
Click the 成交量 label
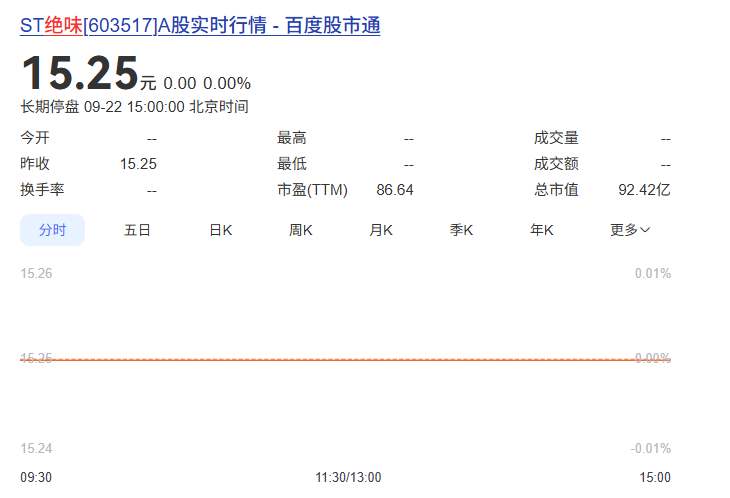(x=556, y=138)
